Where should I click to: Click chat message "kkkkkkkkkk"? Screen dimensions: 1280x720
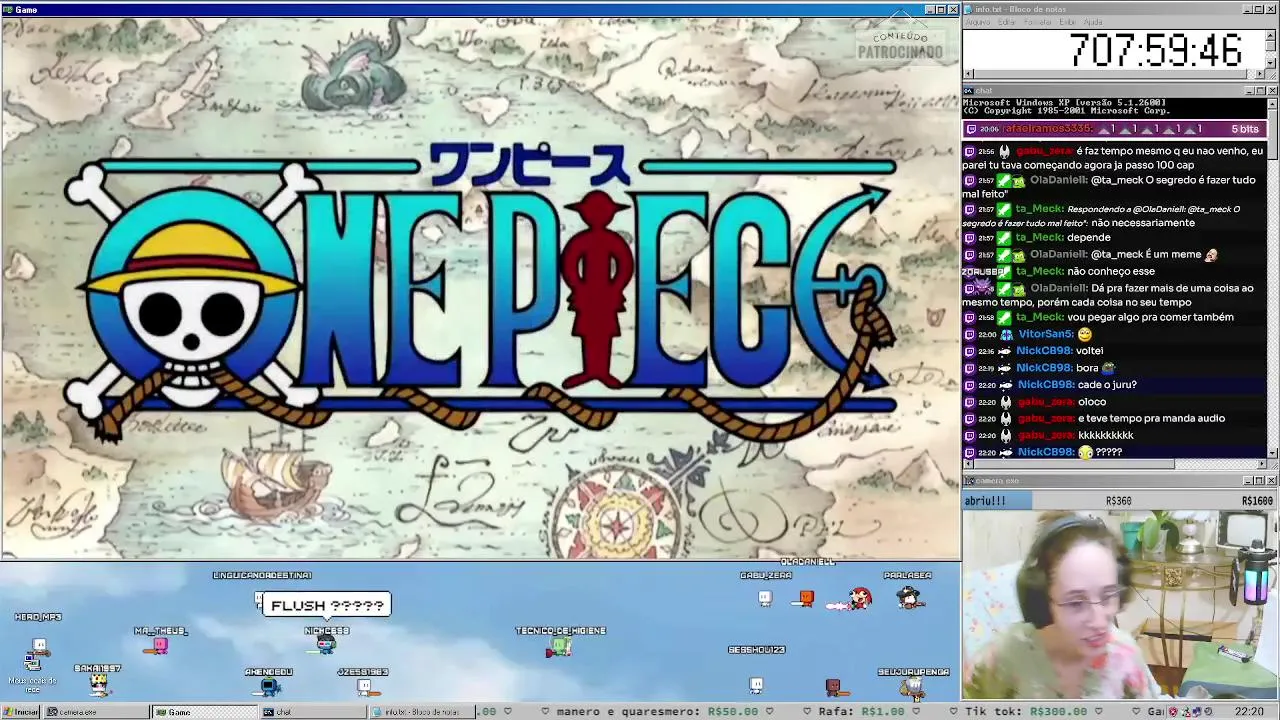[x=1106, y=436]
